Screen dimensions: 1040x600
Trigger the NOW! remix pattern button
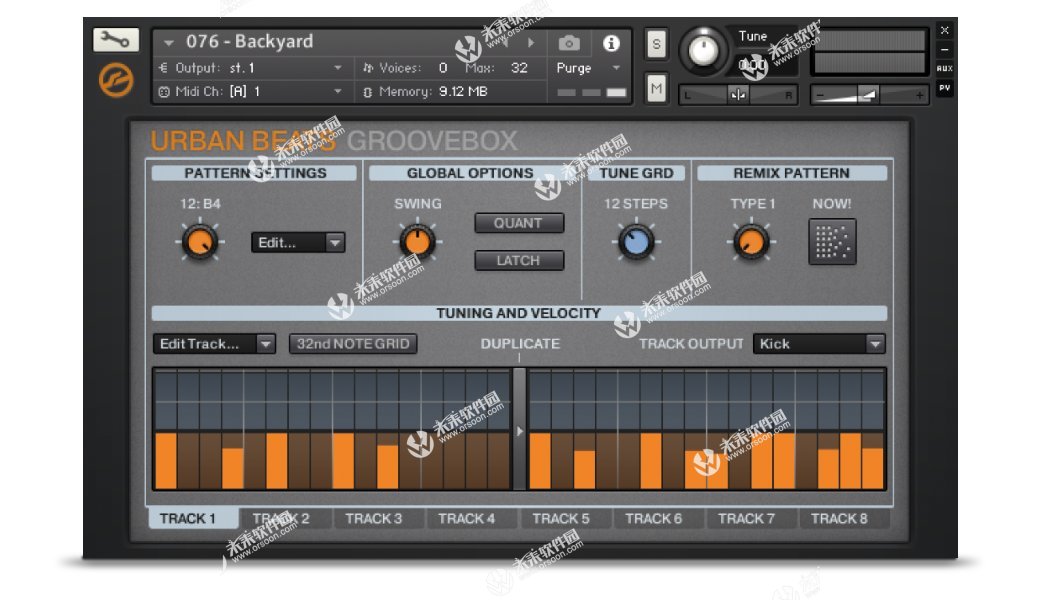click(x=832, y=241)
